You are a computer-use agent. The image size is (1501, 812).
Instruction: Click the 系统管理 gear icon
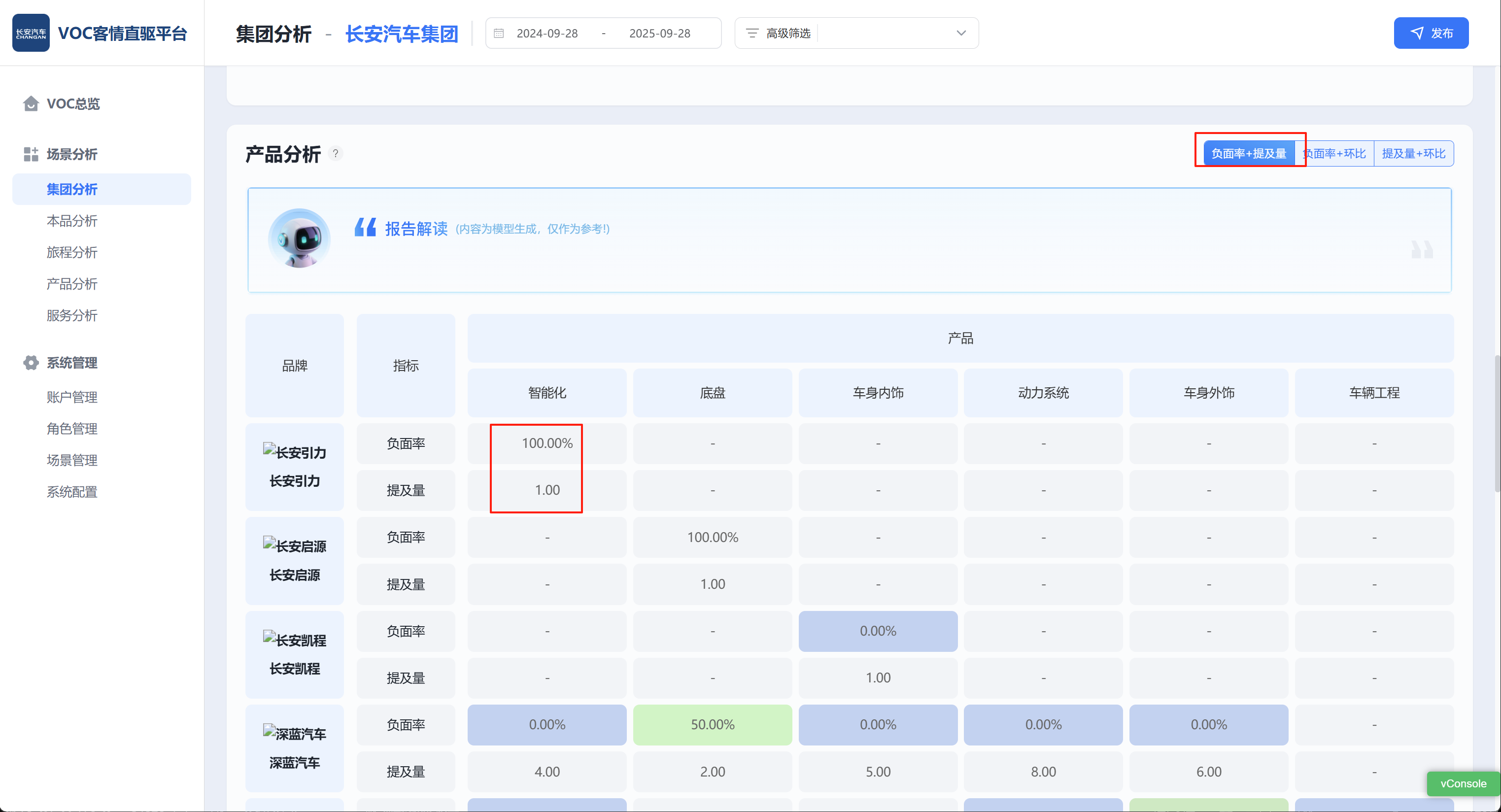[31, 363]
